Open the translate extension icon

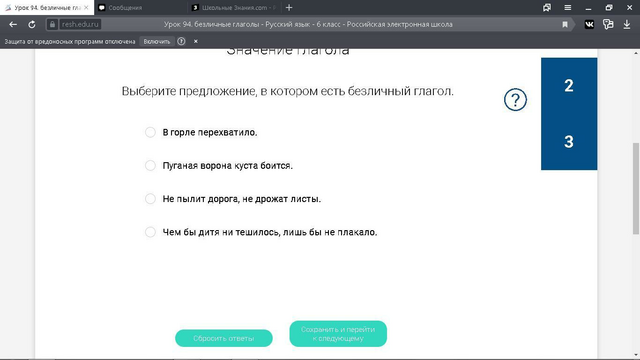pos(608,24)
